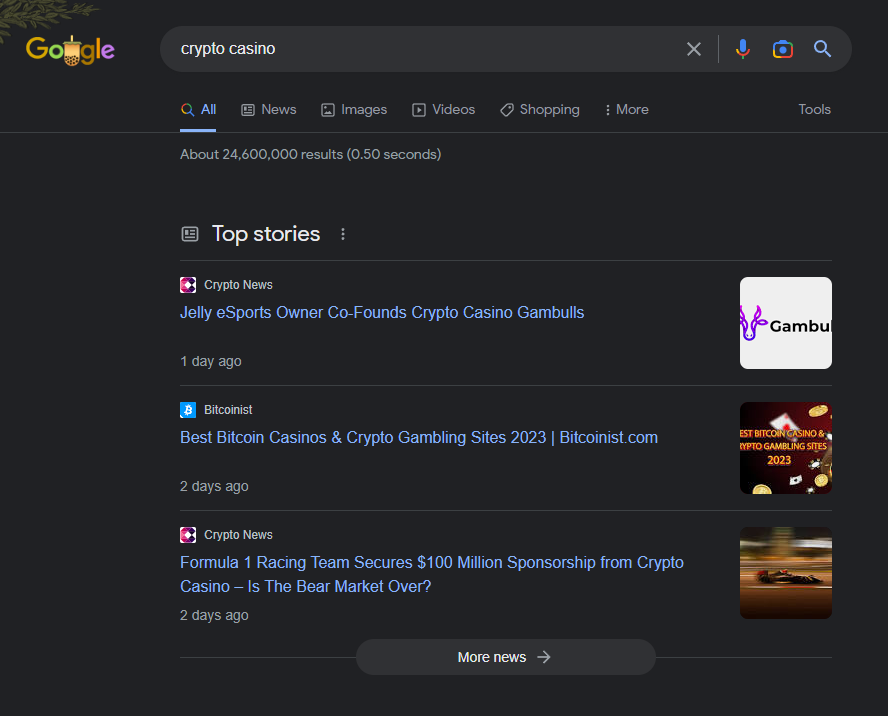The height and width of the screenshot is (716, 888).
Task: Click the Bitcoinist favicon
Action: (188, 410)
